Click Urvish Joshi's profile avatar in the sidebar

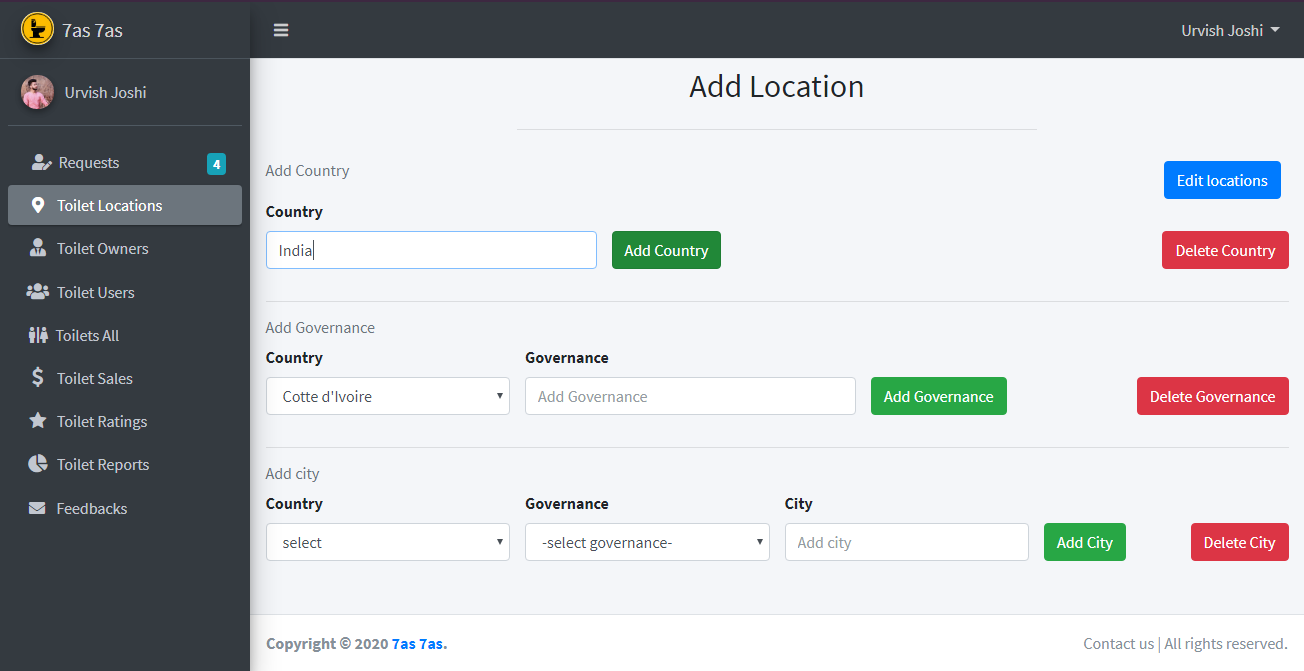pyautogui.click(x=37, y=92)
